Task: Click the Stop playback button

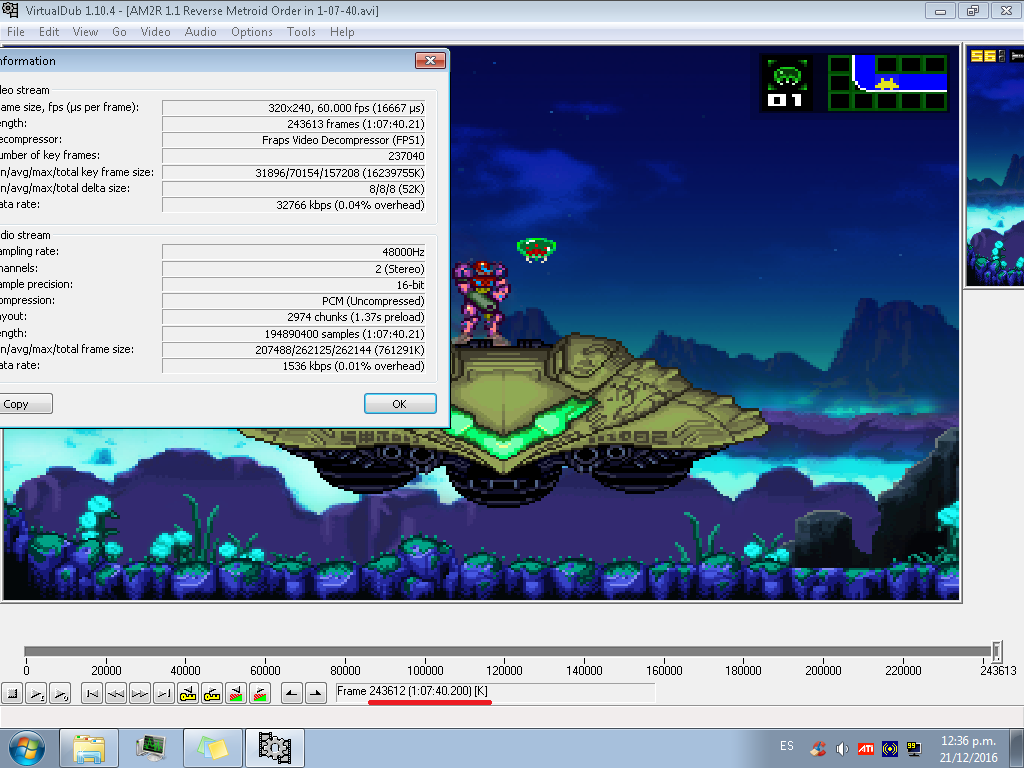Action: tap(12, 693)
